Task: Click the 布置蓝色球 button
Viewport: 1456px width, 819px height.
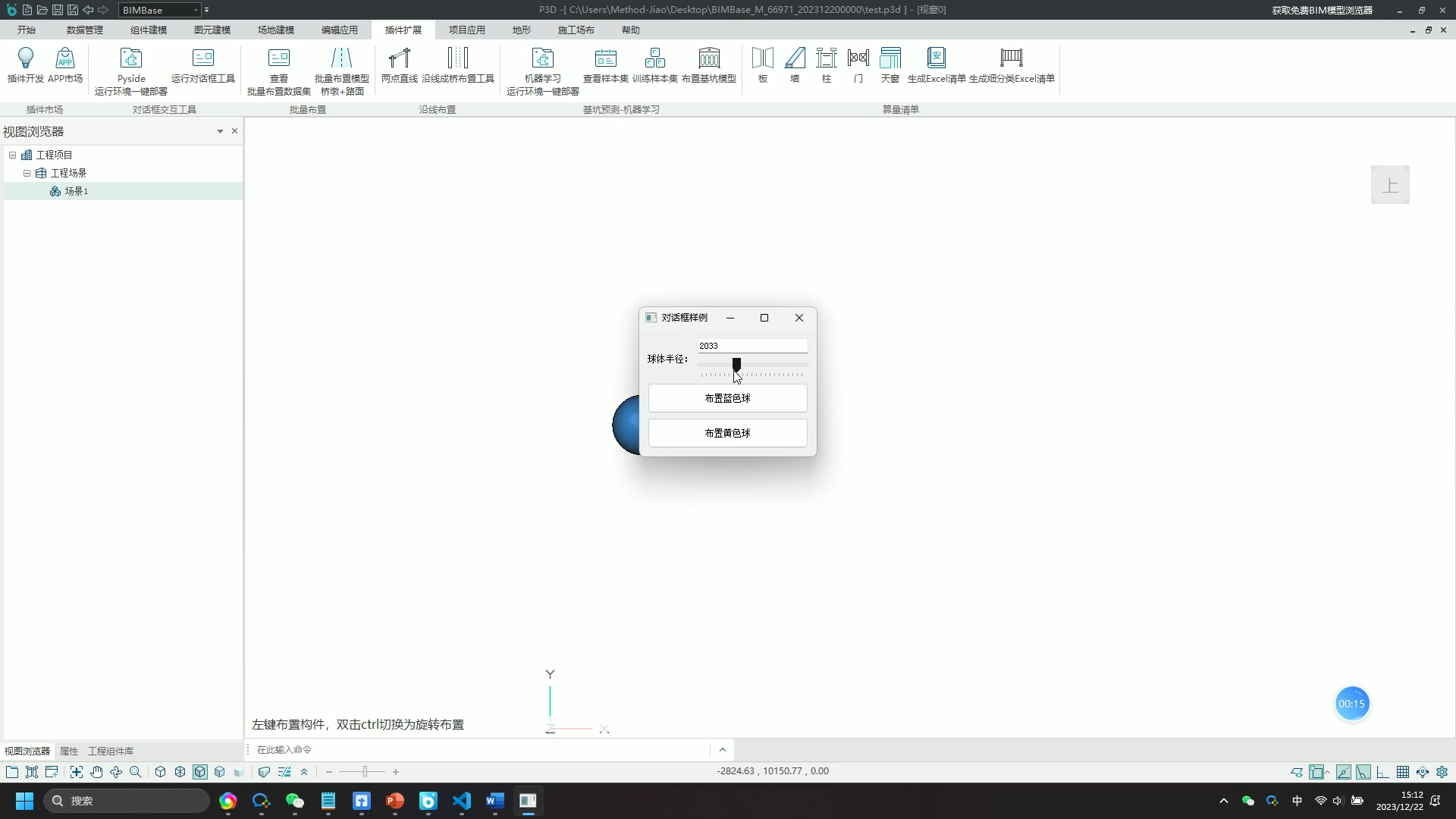Action: [727, 398]
